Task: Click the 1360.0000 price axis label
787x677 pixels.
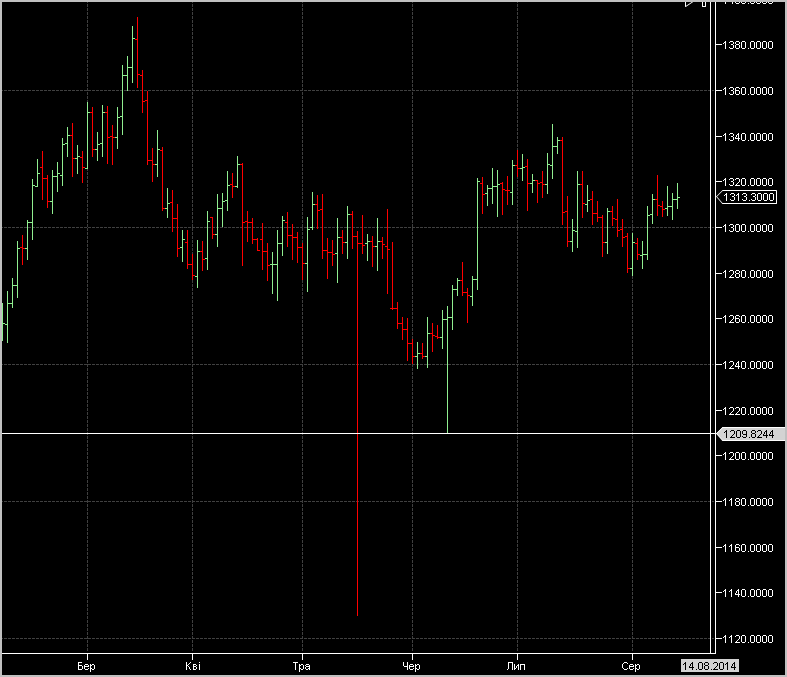Action: [x=747, y=91]
